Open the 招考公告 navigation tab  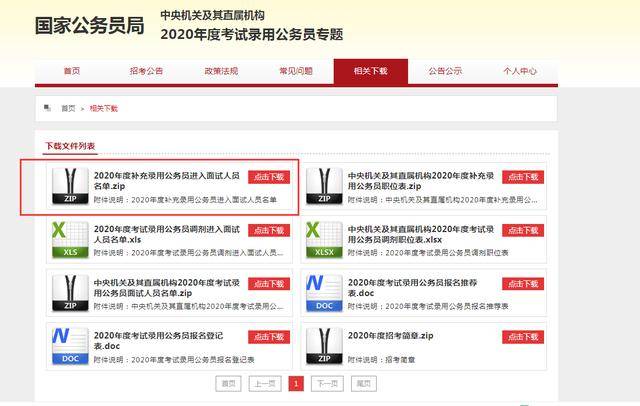147,71
